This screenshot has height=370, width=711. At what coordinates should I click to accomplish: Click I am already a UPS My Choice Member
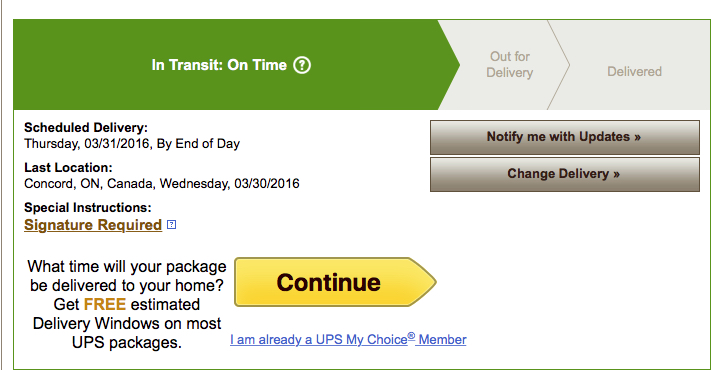(348, 339)
